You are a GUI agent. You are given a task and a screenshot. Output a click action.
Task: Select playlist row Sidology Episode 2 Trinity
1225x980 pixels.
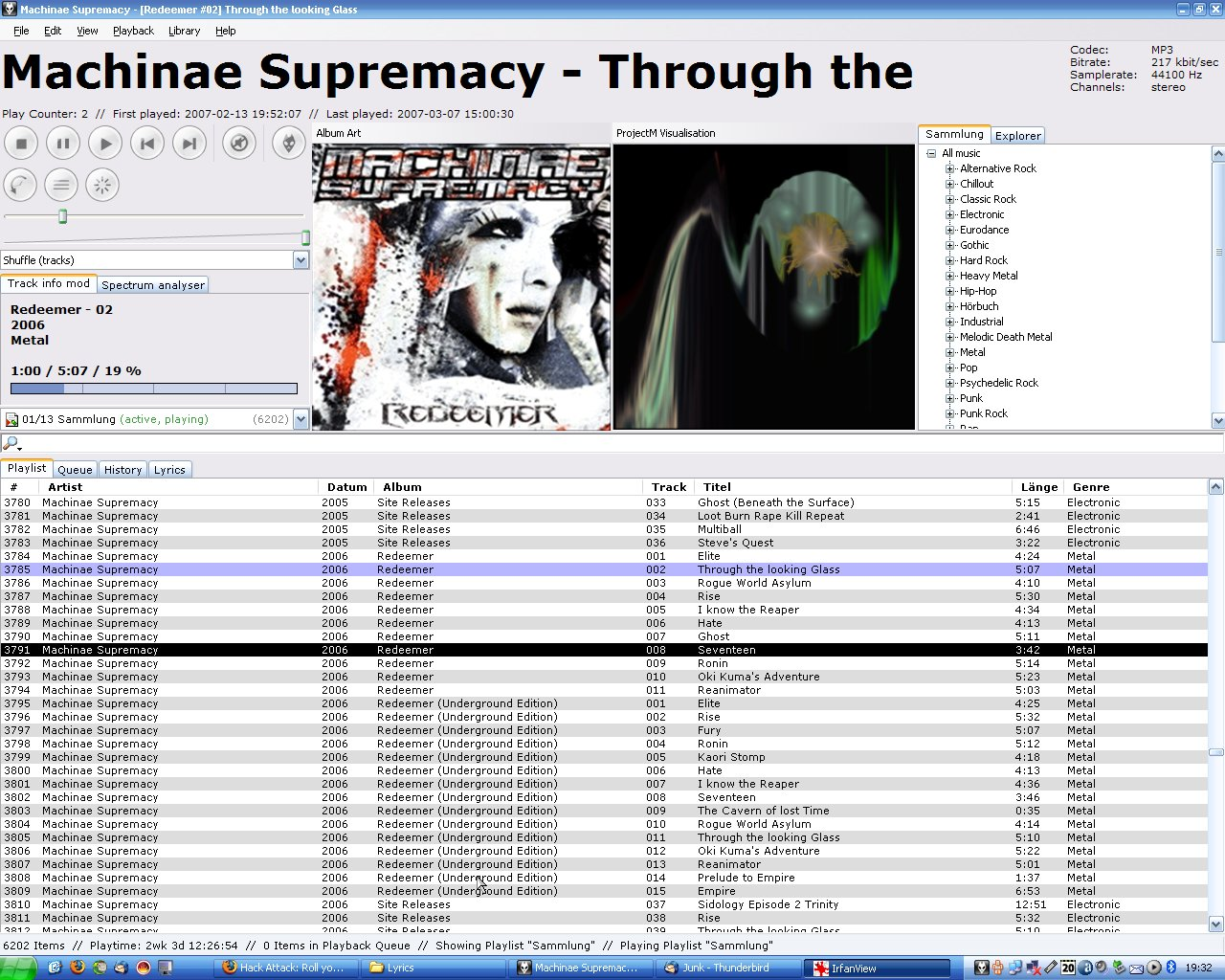click(x=604, y=904)
